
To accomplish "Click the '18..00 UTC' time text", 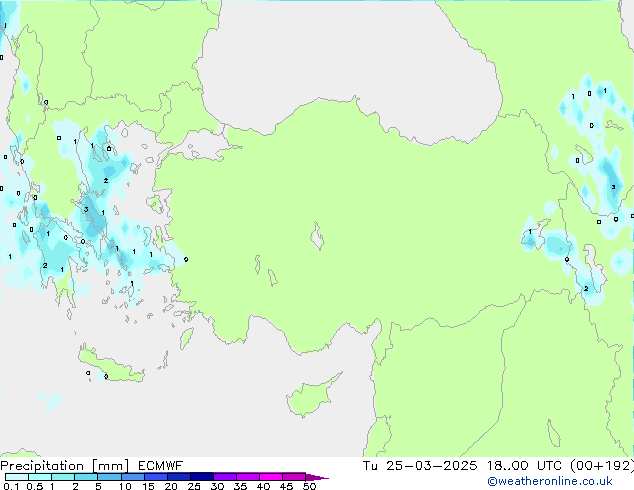I will (524, 466).
